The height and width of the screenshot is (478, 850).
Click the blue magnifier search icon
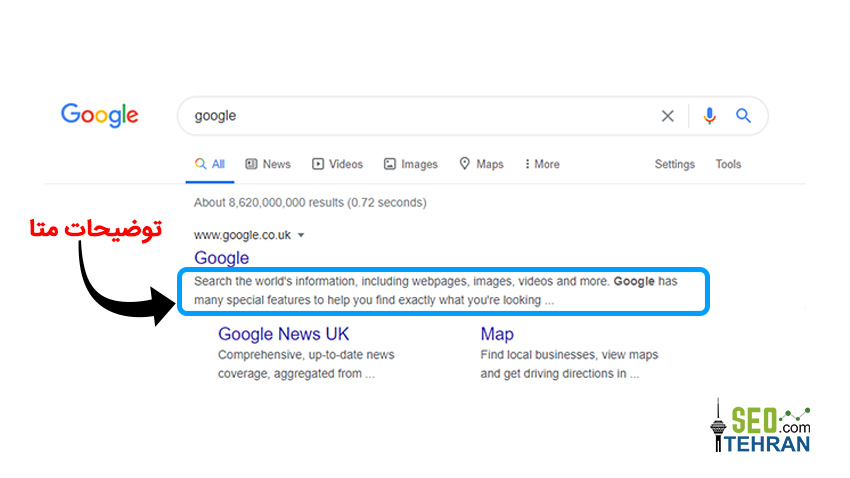tap(743, 115)
